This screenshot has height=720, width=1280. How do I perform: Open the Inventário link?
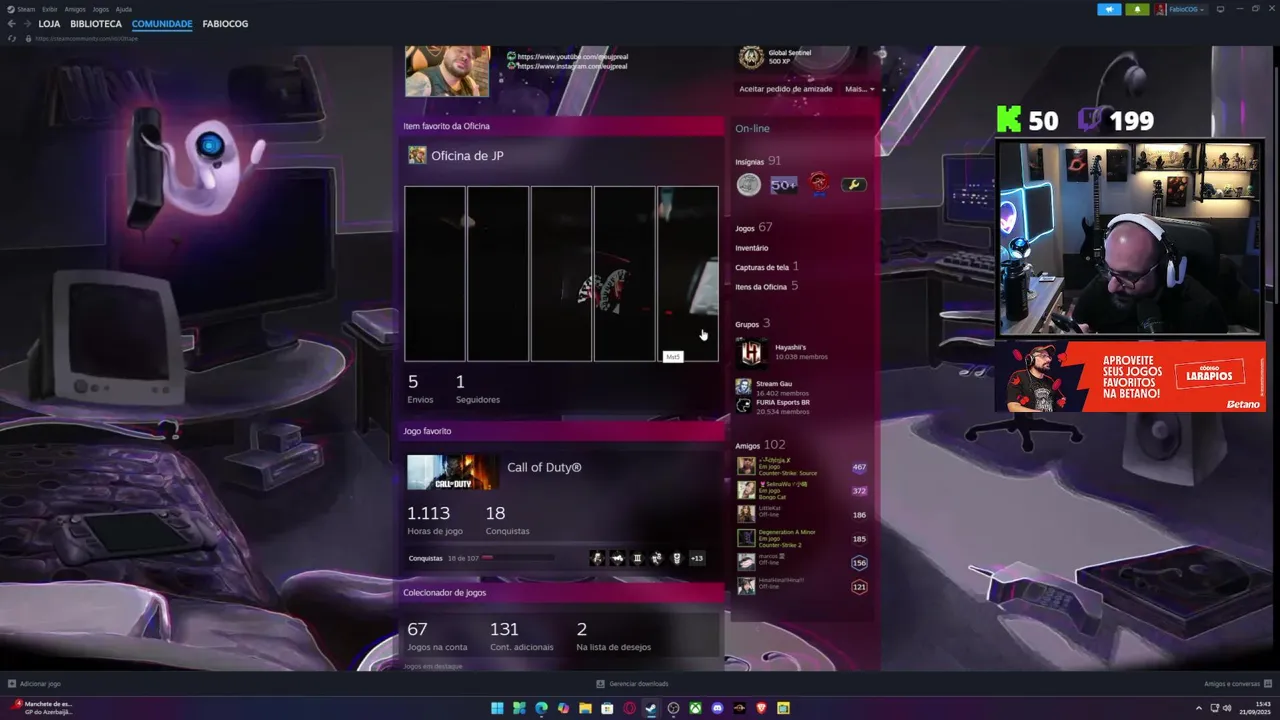coord(752,248)
